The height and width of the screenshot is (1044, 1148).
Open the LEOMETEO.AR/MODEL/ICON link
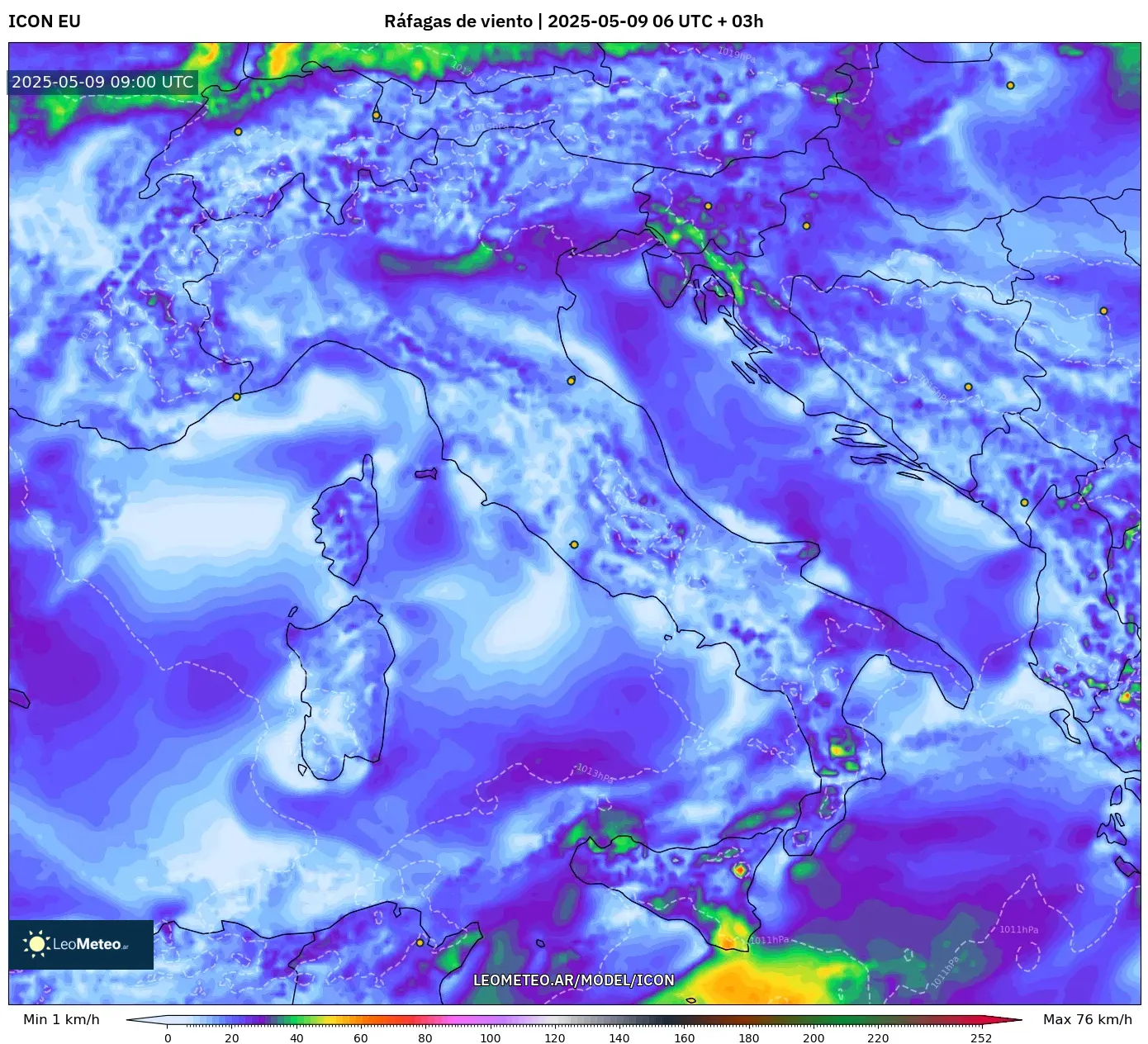(x=574, y=980)
